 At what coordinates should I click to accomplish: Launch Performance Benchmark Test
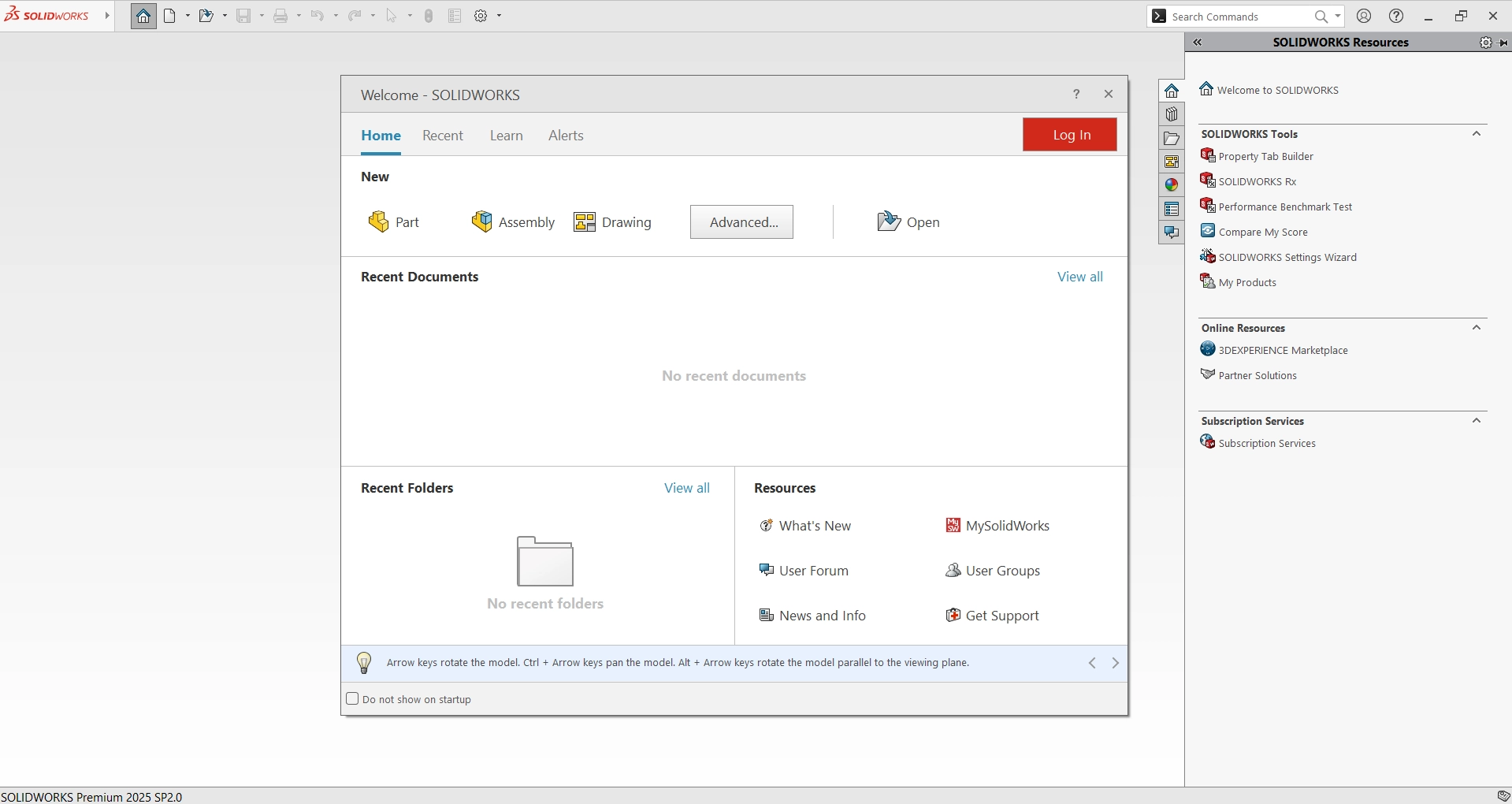[x=1276, y=207]
